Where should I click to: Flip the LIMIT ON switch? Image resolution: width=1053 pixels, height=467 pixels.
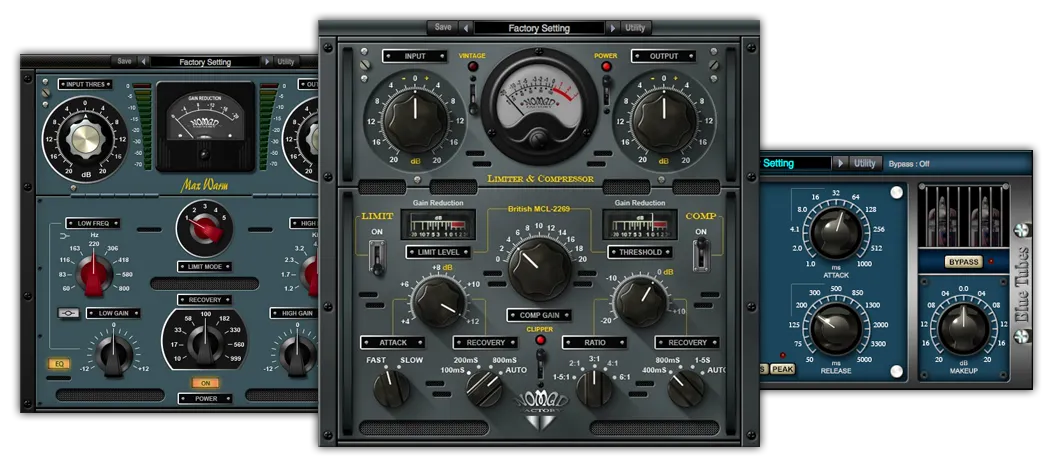[x=377, y=257]
